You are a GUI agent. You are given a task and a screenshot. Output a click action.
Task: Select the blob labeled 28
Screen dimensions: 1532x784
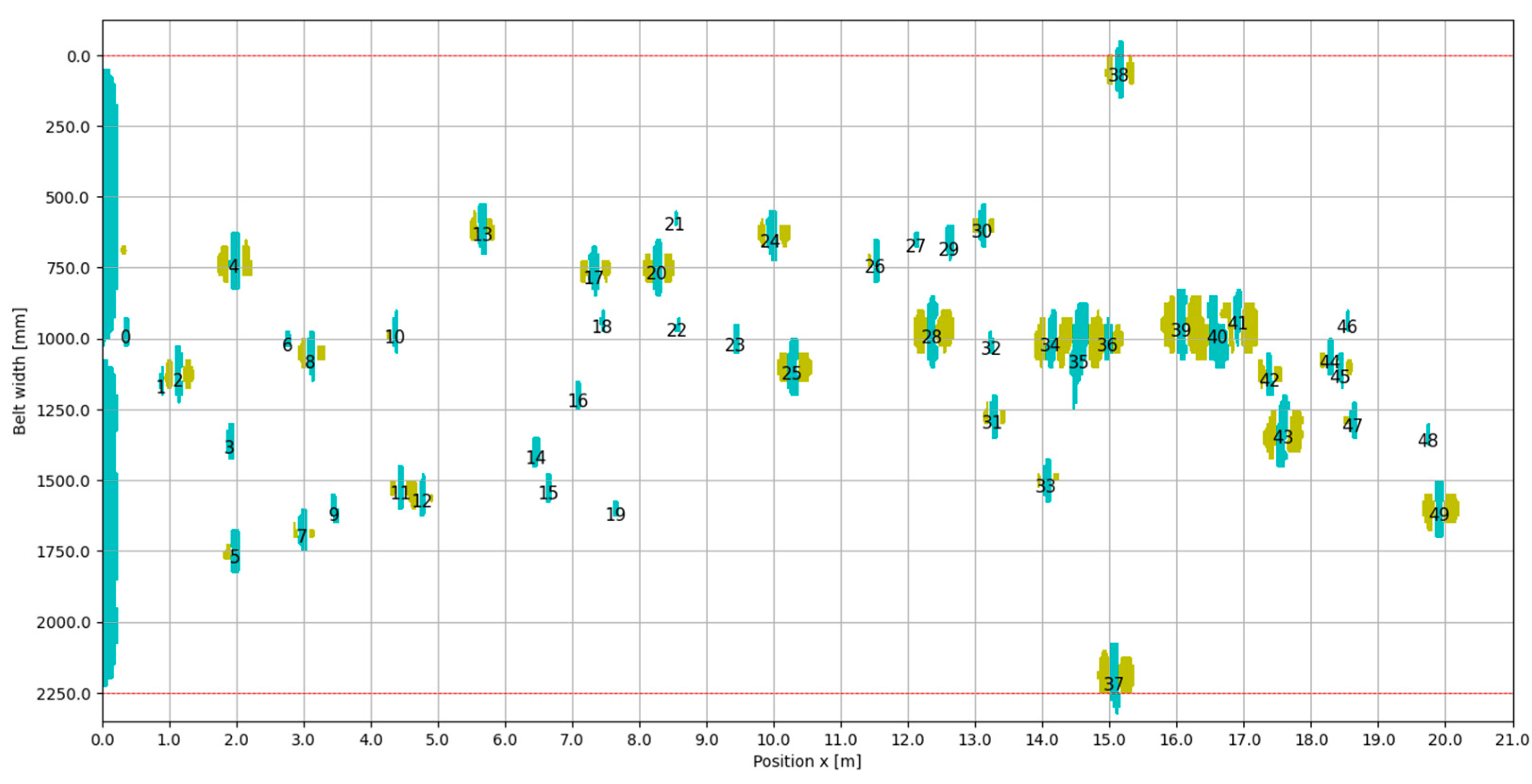933,331
